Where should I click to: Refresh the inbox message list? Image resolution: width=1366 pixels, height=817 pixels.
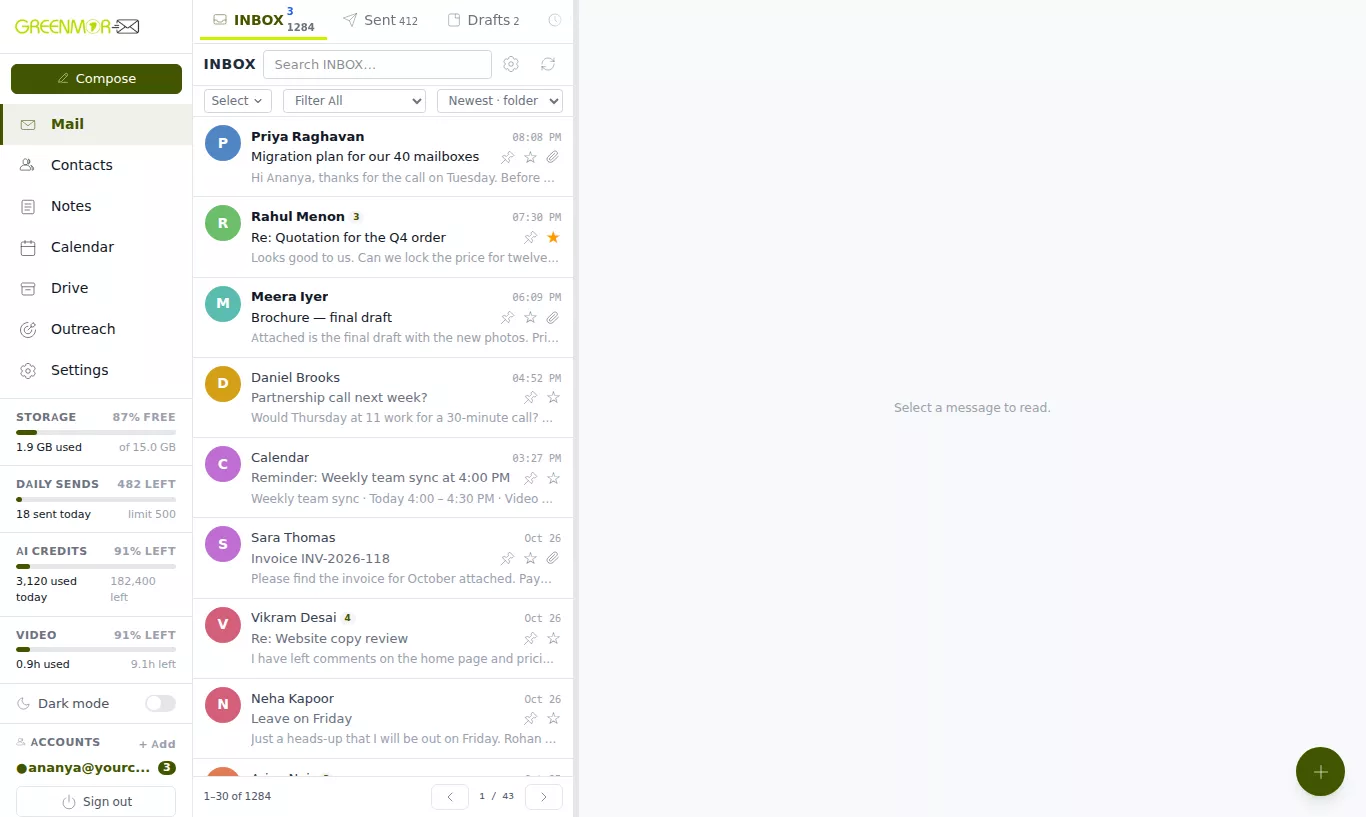548,64
